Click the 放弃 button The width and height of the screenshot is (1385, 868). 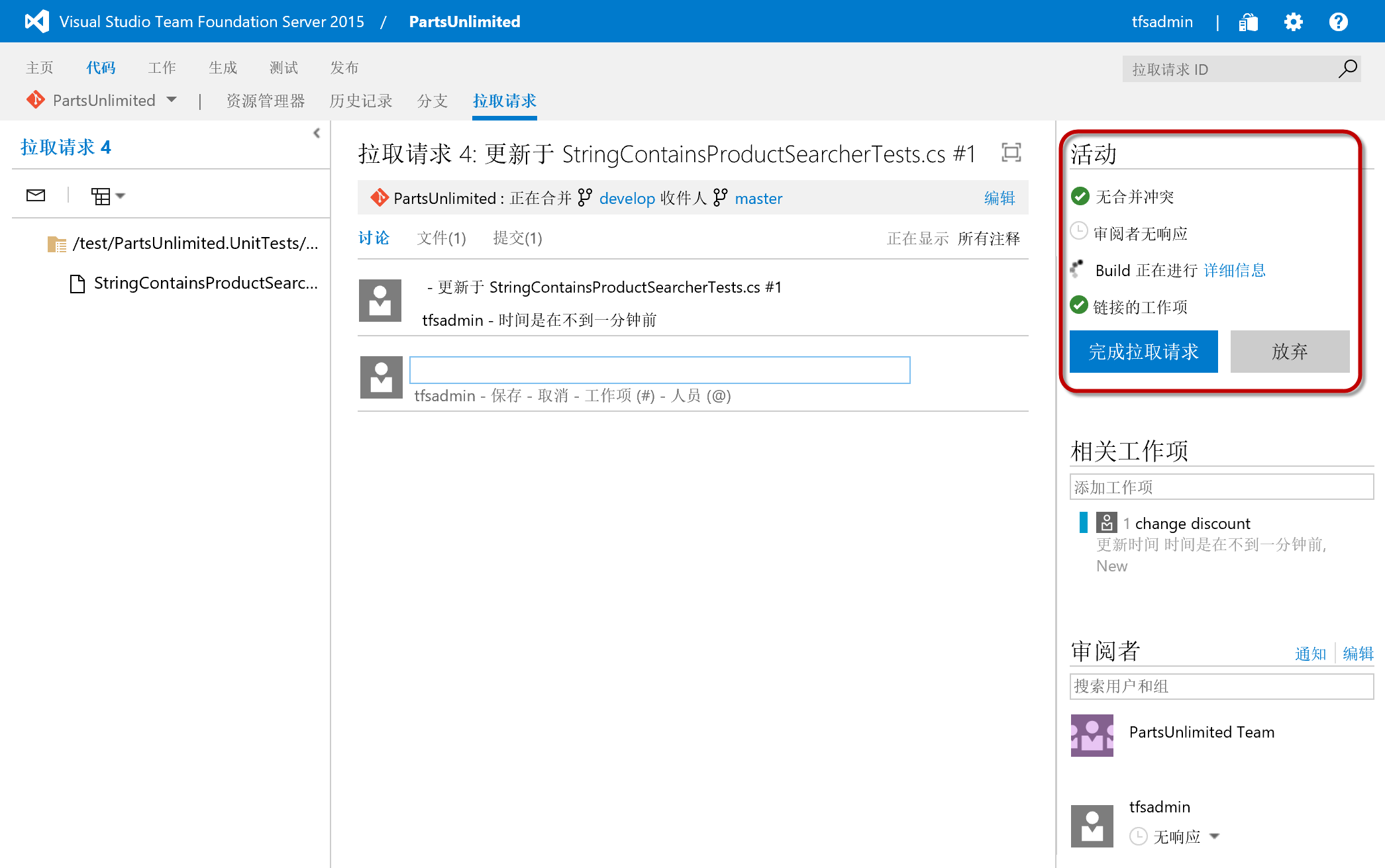(x=1290, y=352)
